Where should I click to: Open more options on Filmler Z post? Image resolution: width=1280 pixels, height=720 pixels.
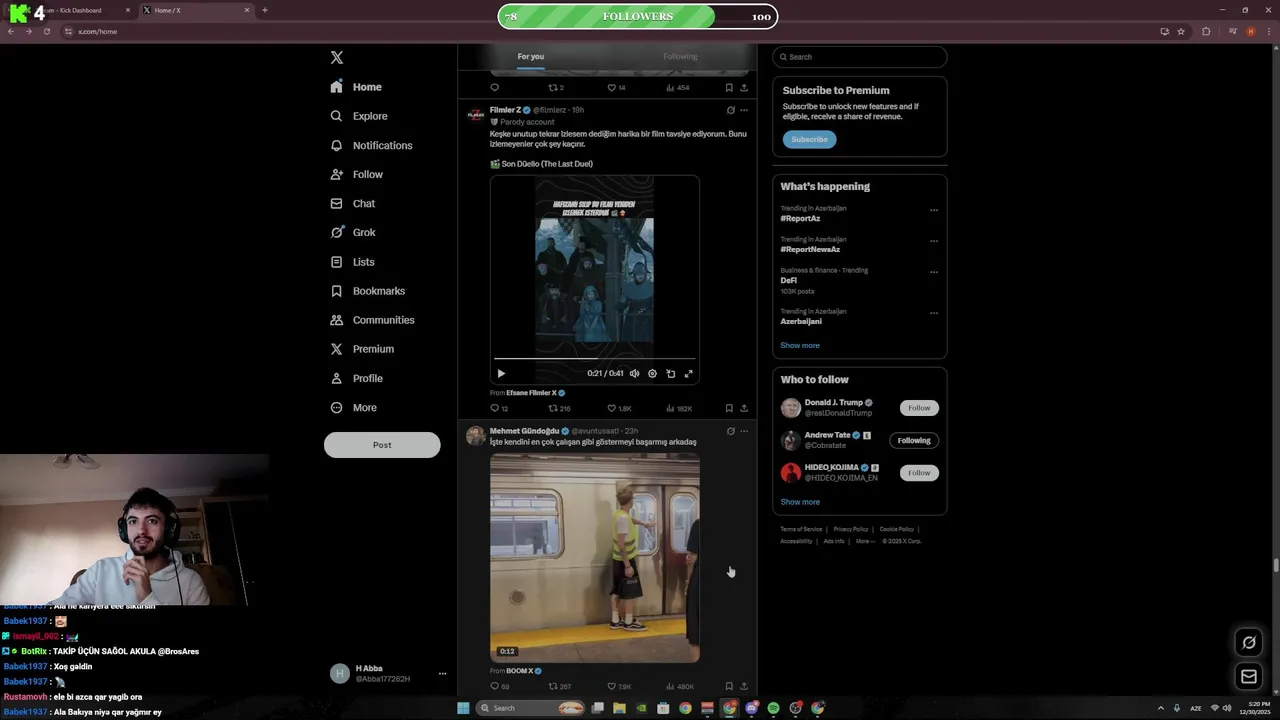[744, 110]
